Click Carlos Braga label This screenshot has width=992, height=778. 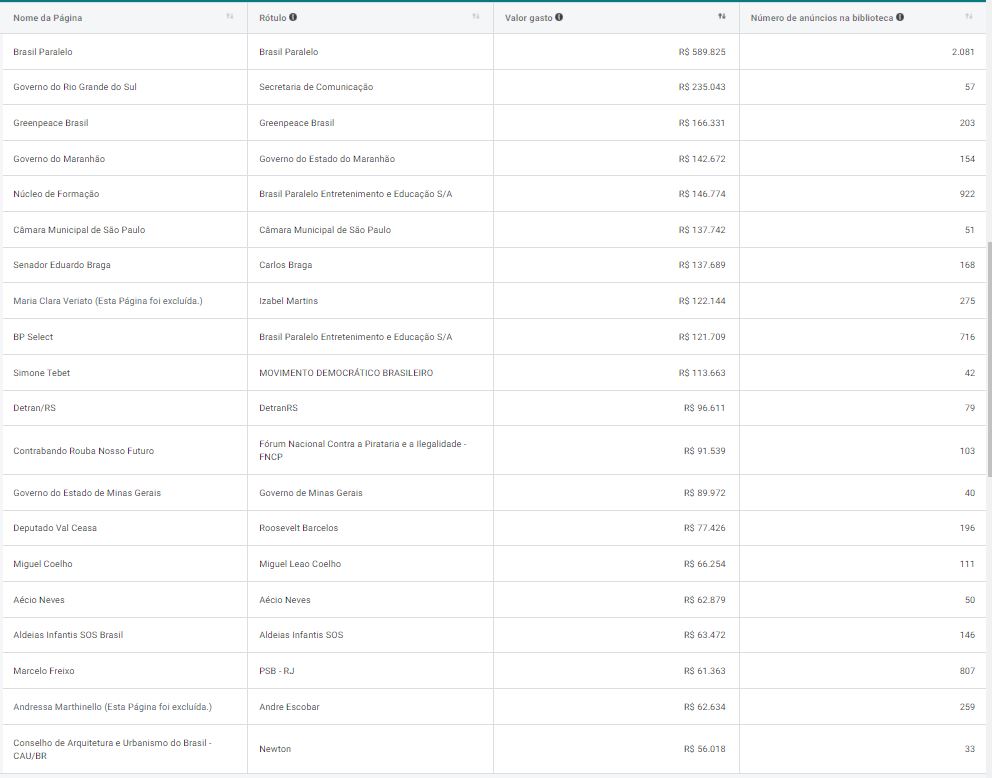pos(286,264)
